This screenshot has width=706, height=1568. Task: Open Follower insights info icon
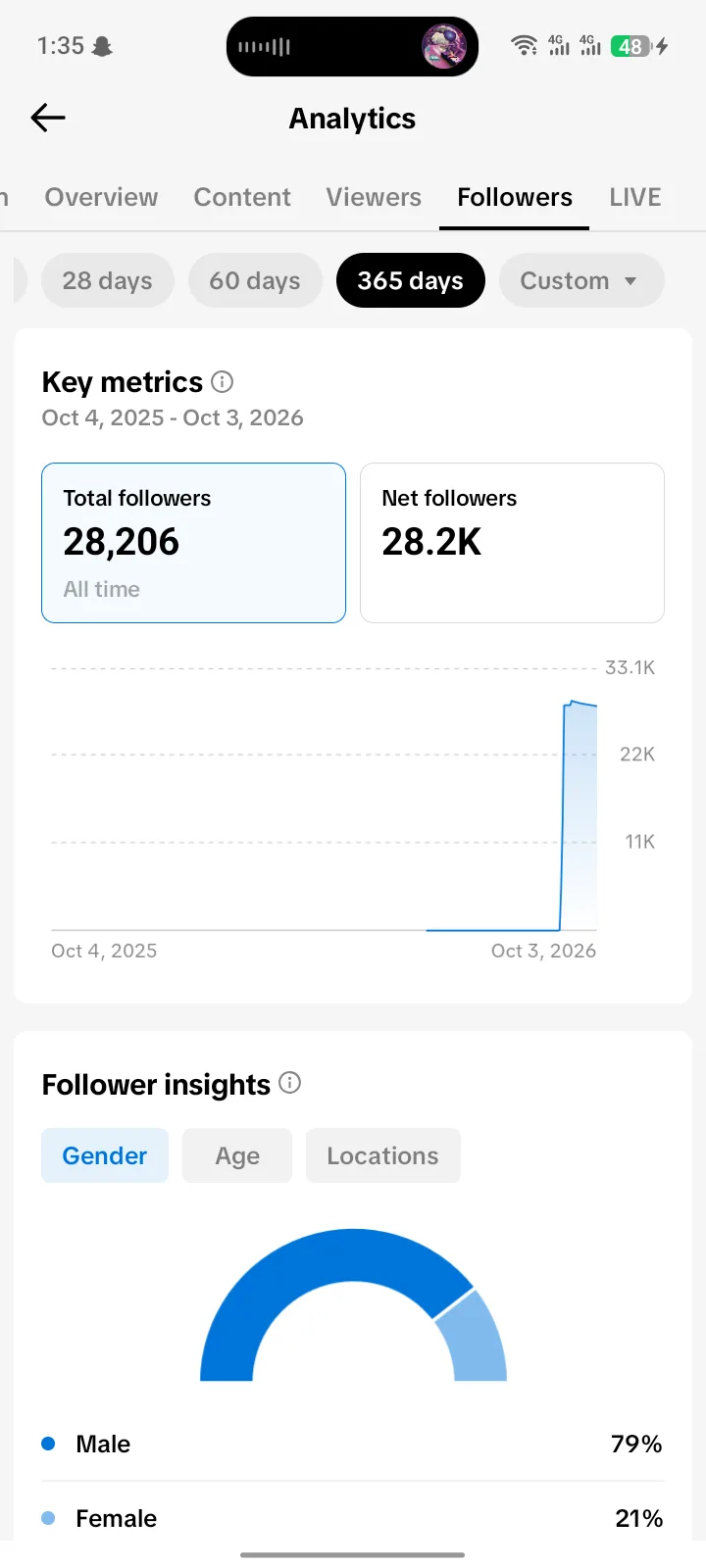click(x=289, y=1083)
